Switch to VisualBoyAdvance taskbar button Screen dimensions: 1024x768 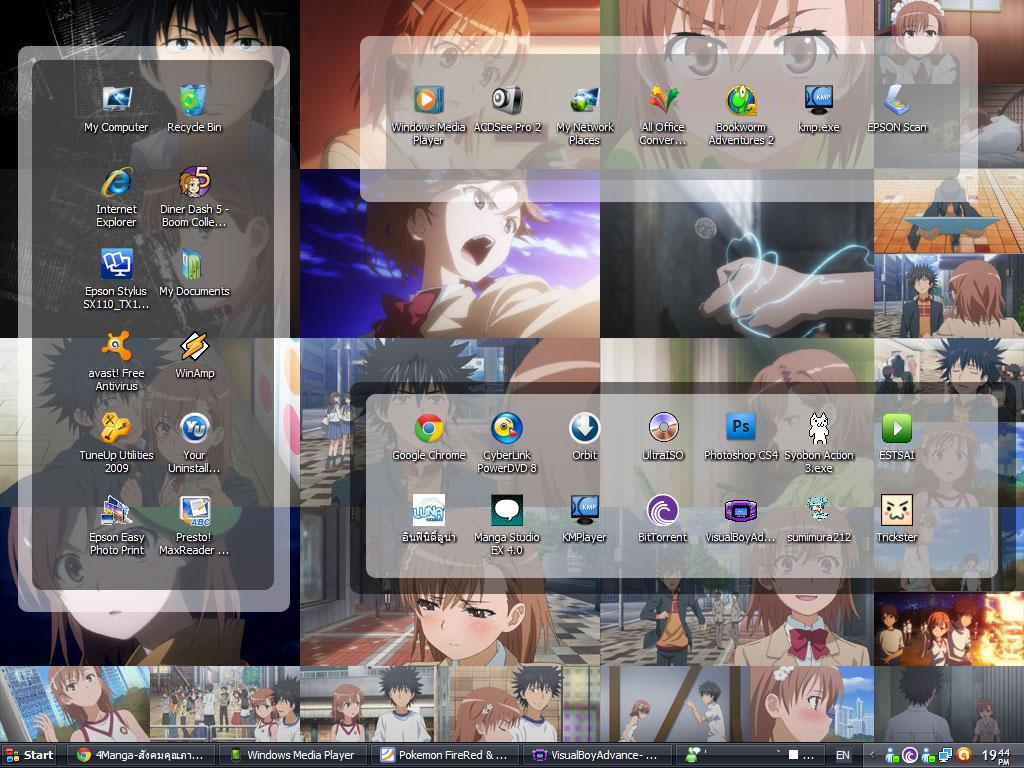599,755
